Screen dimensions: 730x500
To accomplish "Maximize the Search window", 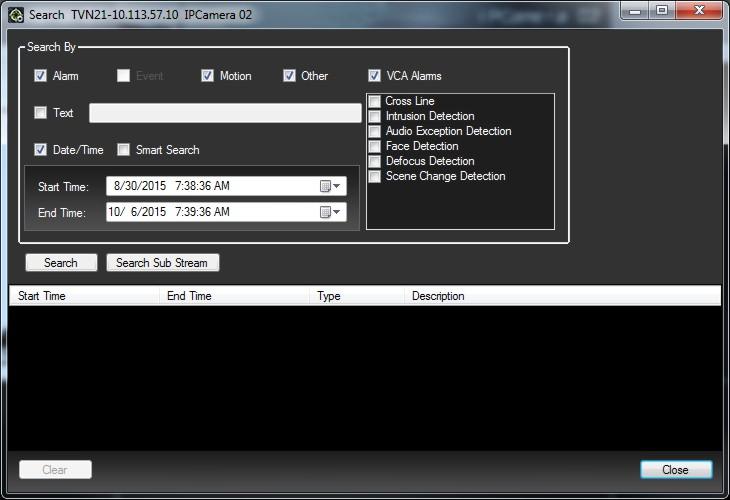I will tap(662, 11).
